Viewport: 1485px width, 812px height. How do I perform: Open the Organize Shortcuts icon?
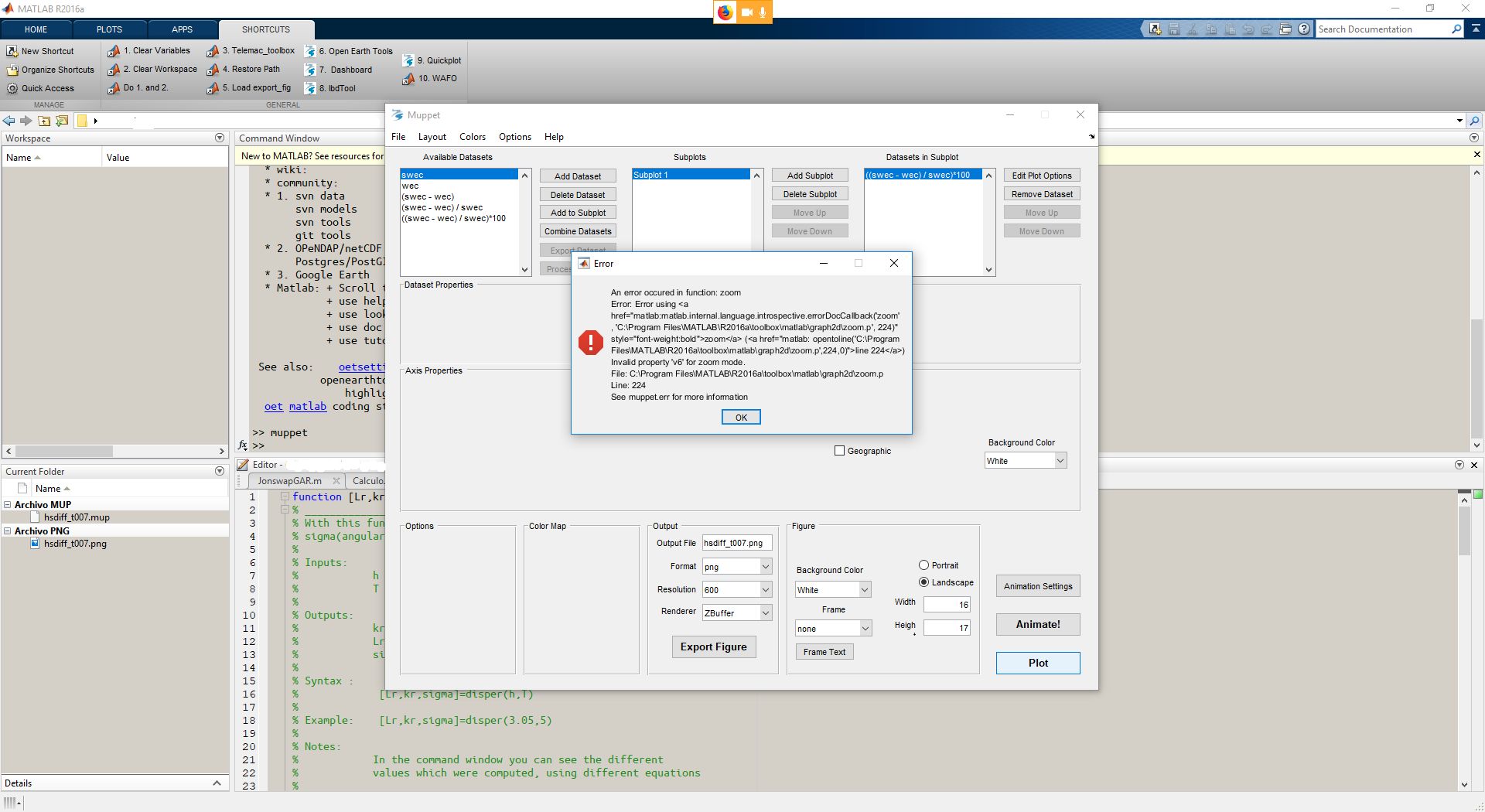pos(12,70)
